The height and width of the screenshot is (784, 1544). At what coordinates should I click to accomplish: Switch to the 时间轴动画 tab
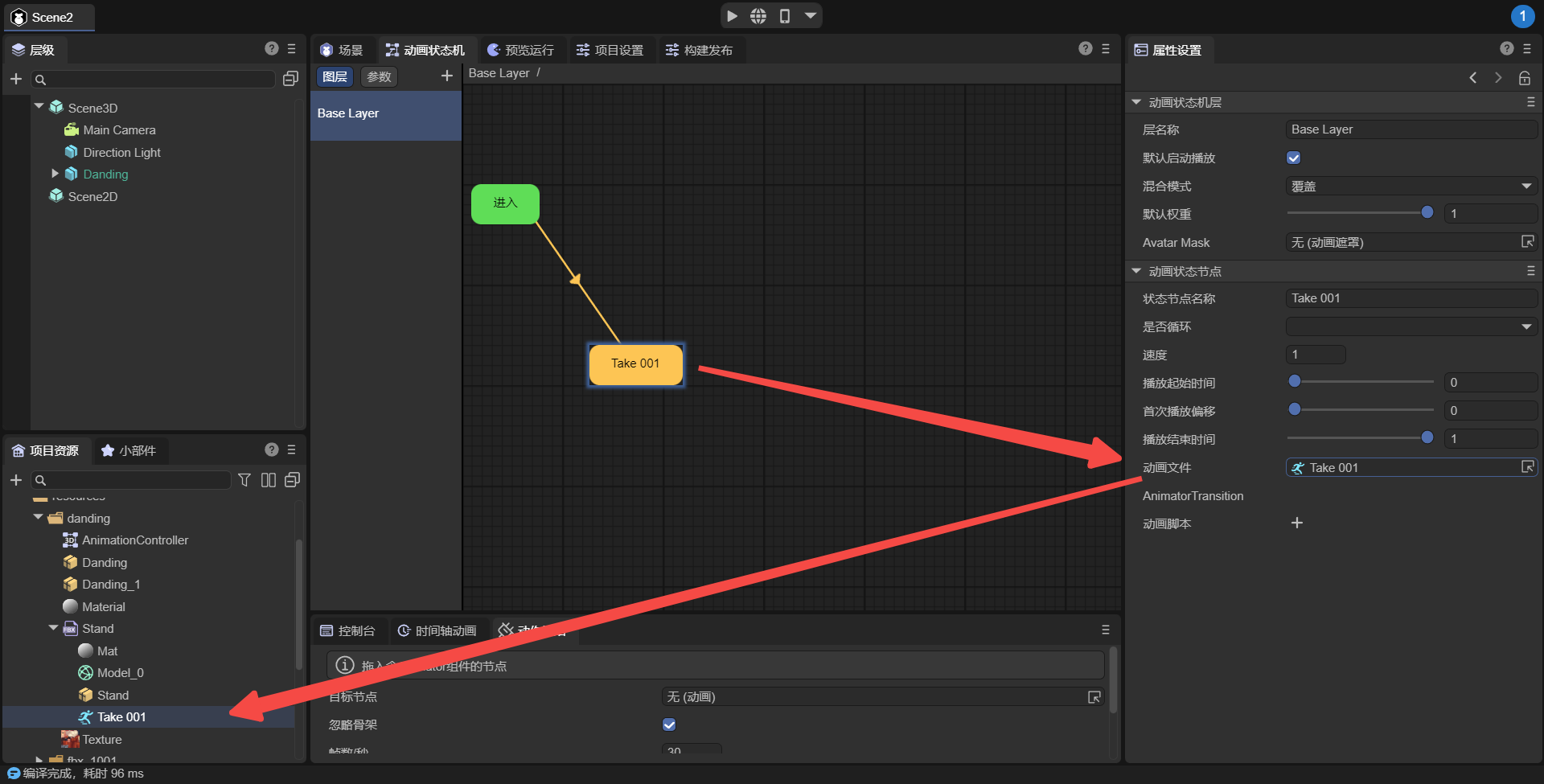click(x=437, y=631)
